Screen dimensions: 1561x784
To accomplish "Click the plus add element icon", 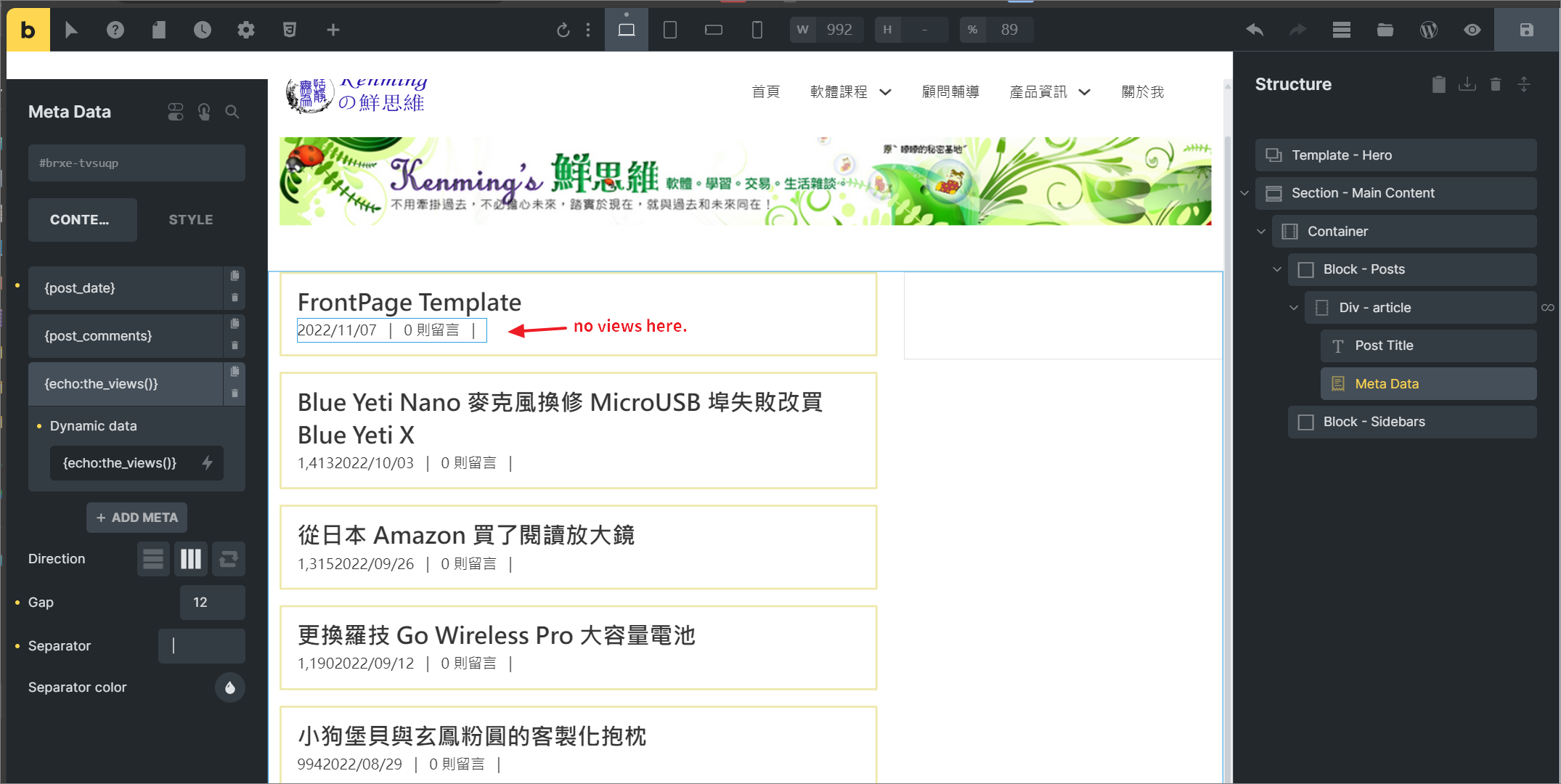I will click(333, 30).
